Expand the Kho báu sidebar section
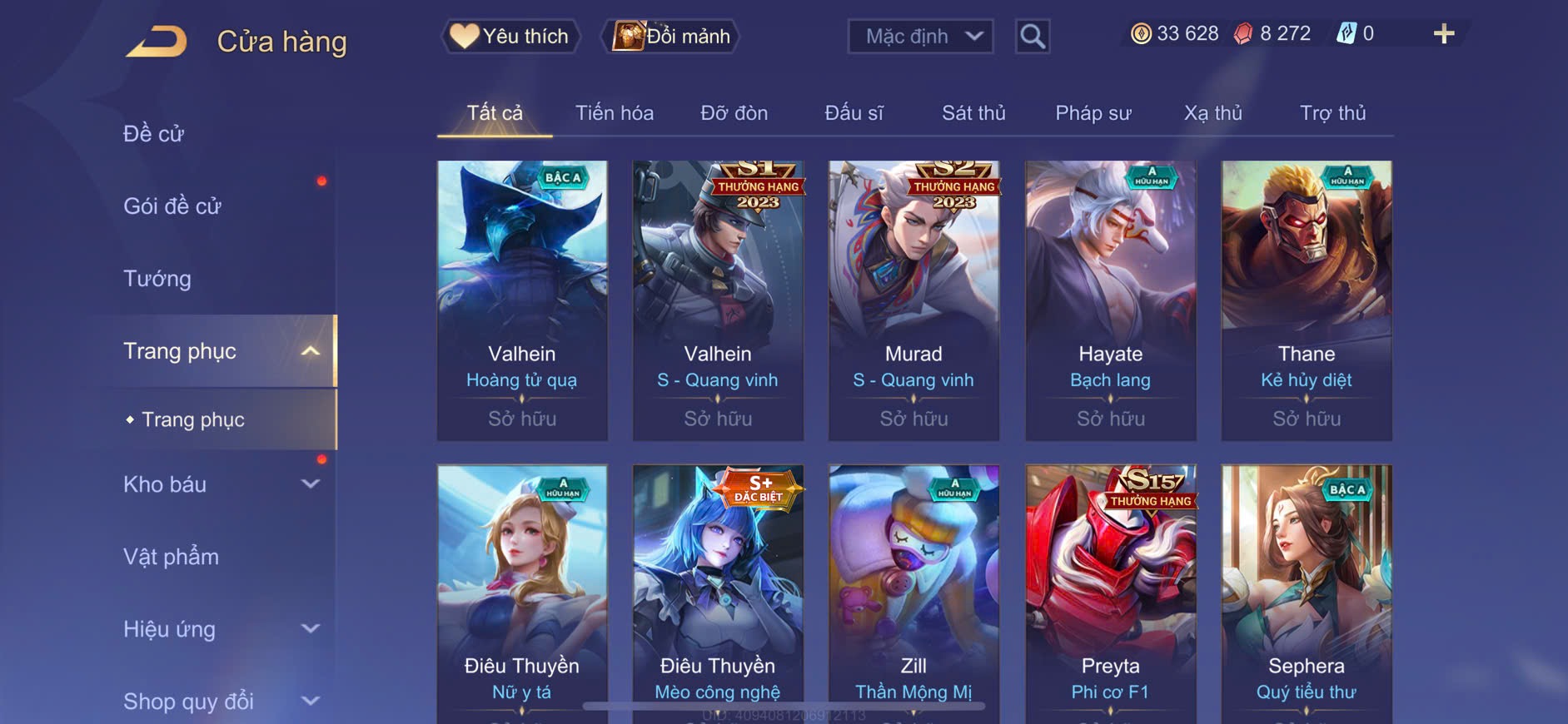Screen dimensions: 1568x724 tap(310, 483)
